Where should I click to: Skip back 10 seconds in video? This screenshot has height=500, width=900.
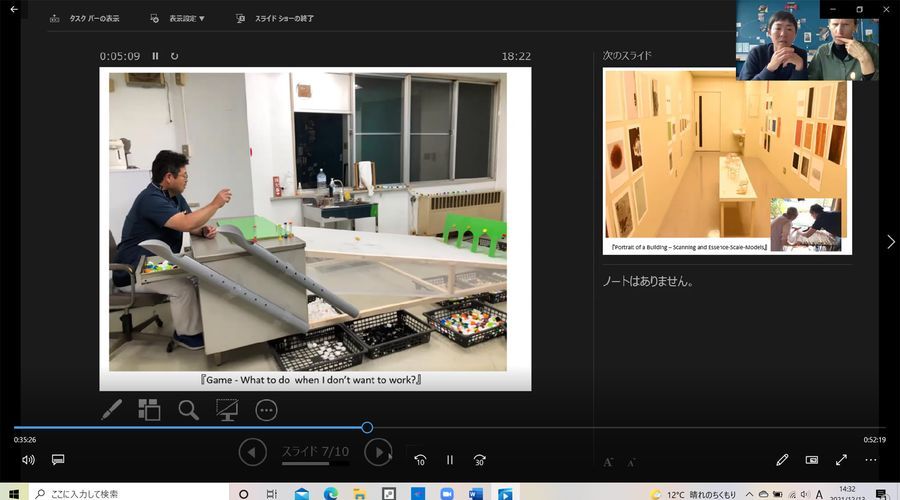click(420, 460)
